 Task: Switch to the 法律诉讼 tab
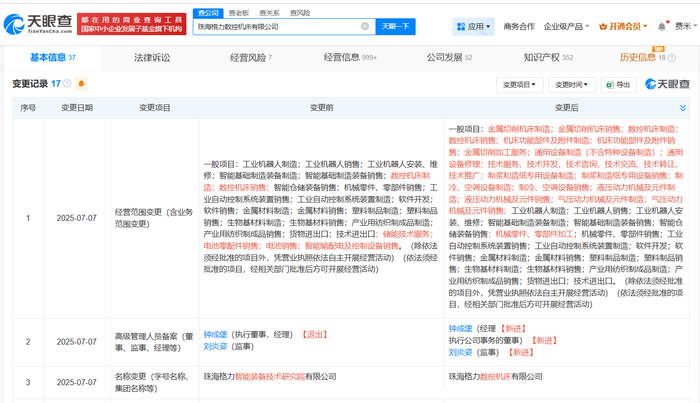(153, 58)
